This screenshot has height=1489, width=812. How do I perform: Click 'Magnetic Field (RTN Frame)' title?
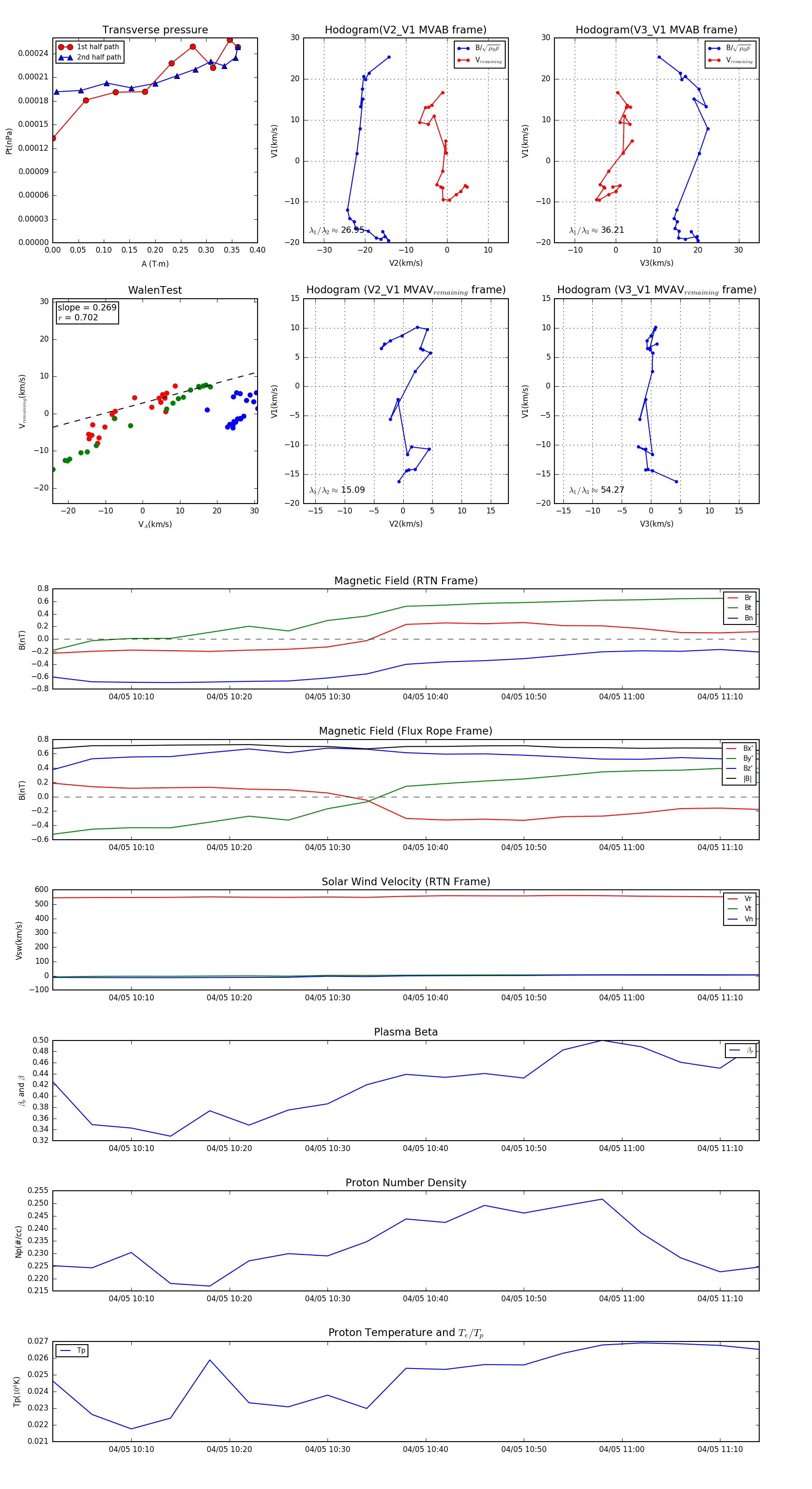(x=406, y=581)
